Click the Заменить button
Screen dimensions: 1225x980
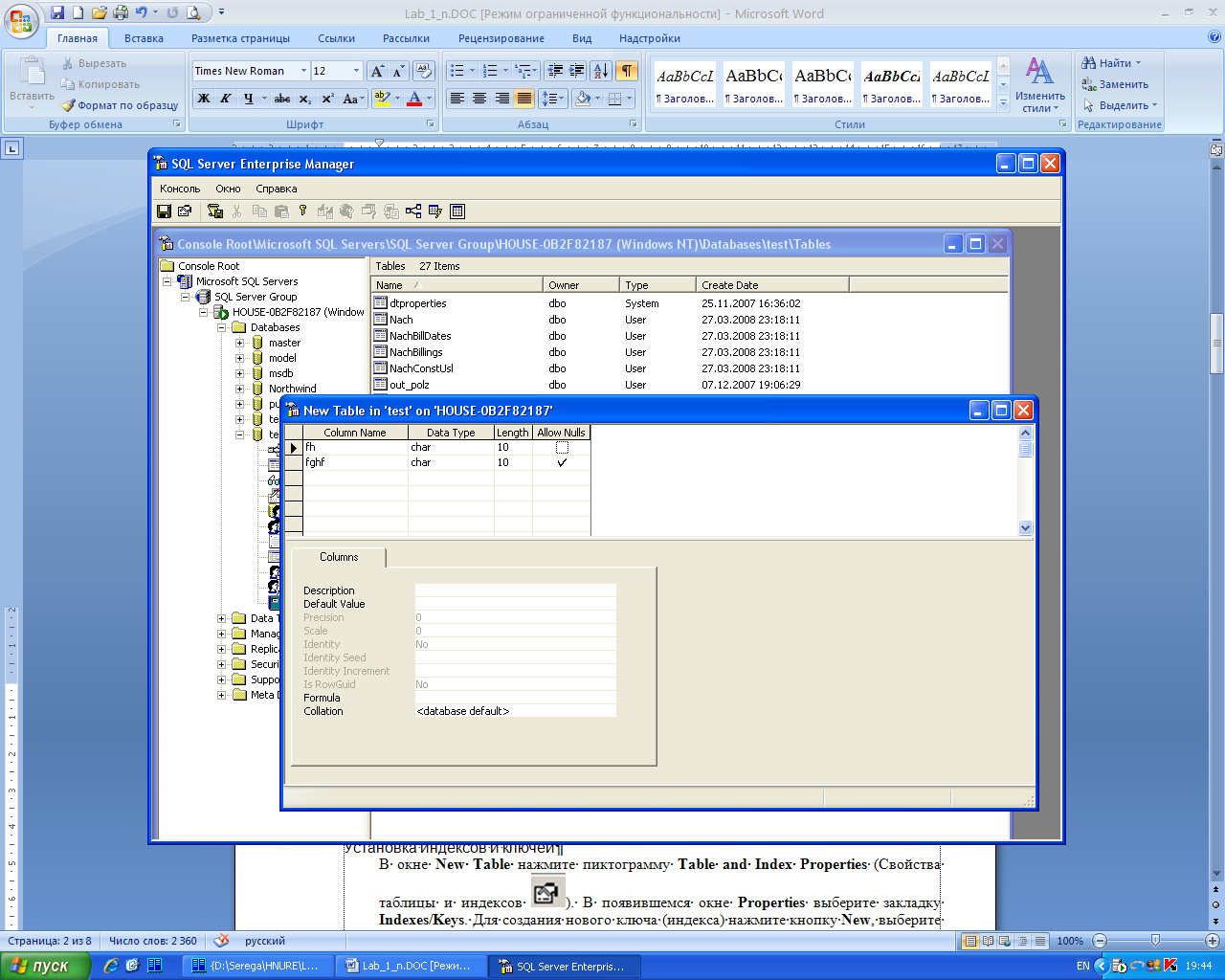pos(1115,84)
